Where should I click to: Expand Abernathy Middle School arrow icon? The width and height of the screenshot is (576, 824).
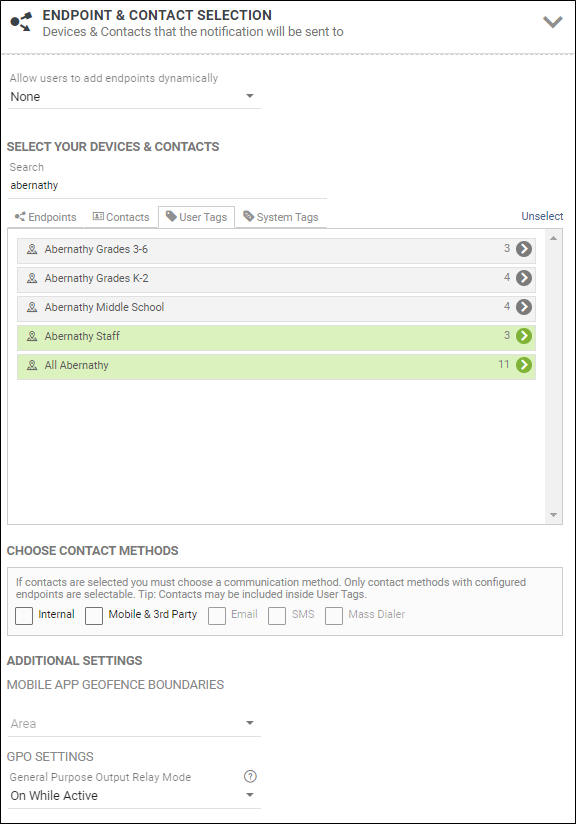point(523,307)
